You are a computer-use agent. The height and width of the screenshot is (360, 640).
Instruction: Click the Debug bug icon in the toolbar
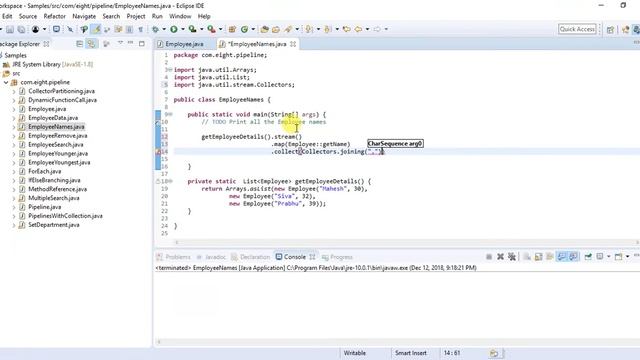pyautogui.click(x=156, y=29)
